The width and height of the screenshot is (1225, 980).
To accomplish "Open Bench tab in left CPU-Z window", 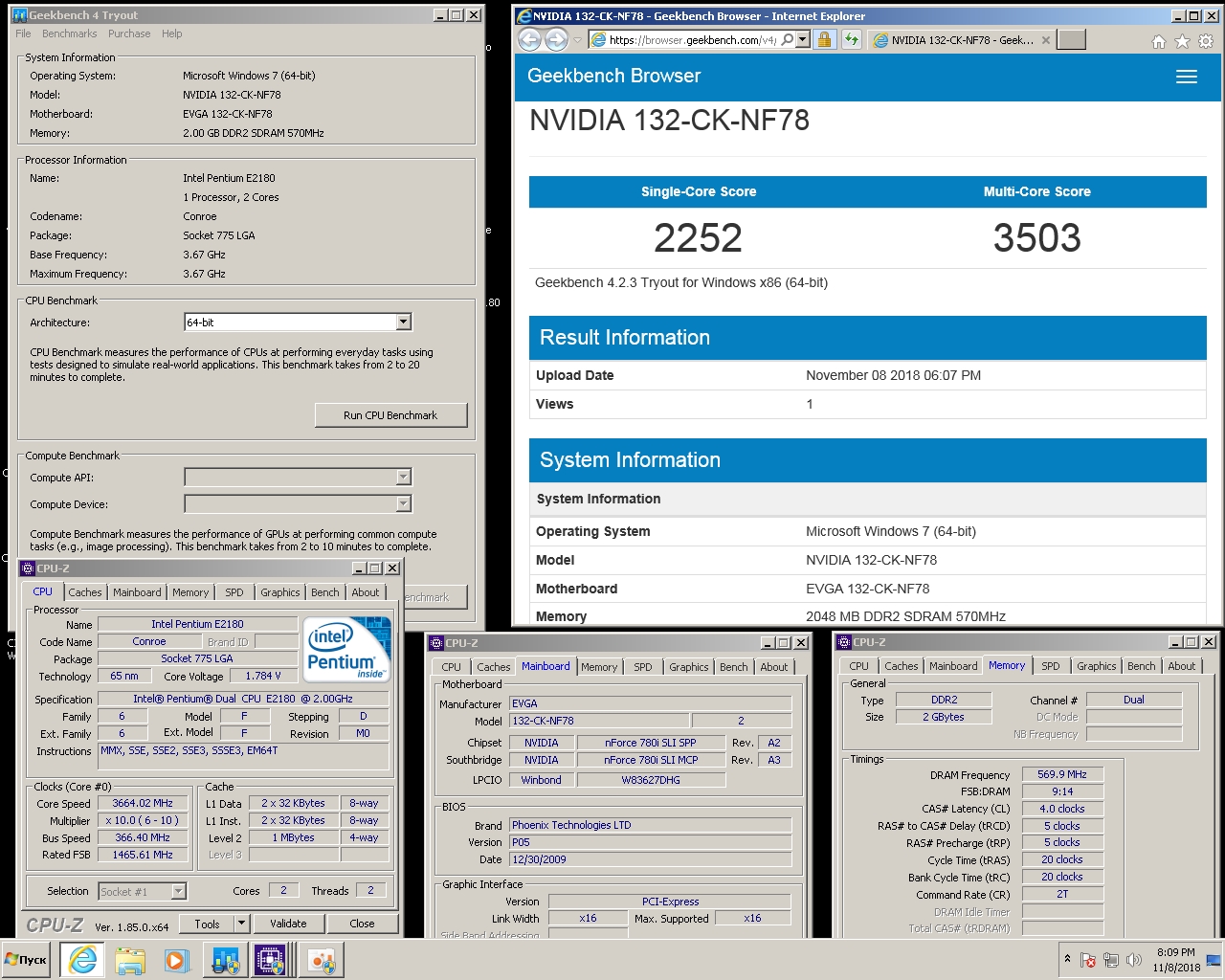I will click(x=325, y=592).
